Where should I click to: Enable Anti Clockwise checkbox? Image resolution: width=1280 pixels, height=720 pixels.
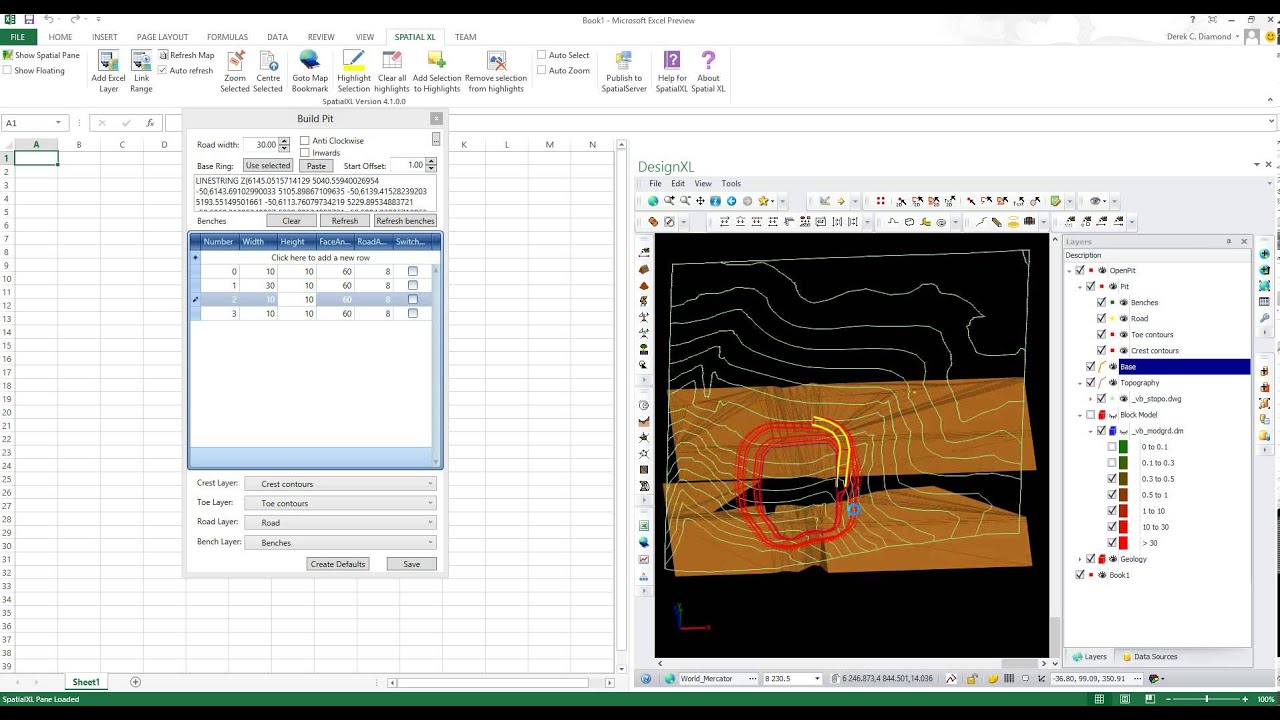305,141
